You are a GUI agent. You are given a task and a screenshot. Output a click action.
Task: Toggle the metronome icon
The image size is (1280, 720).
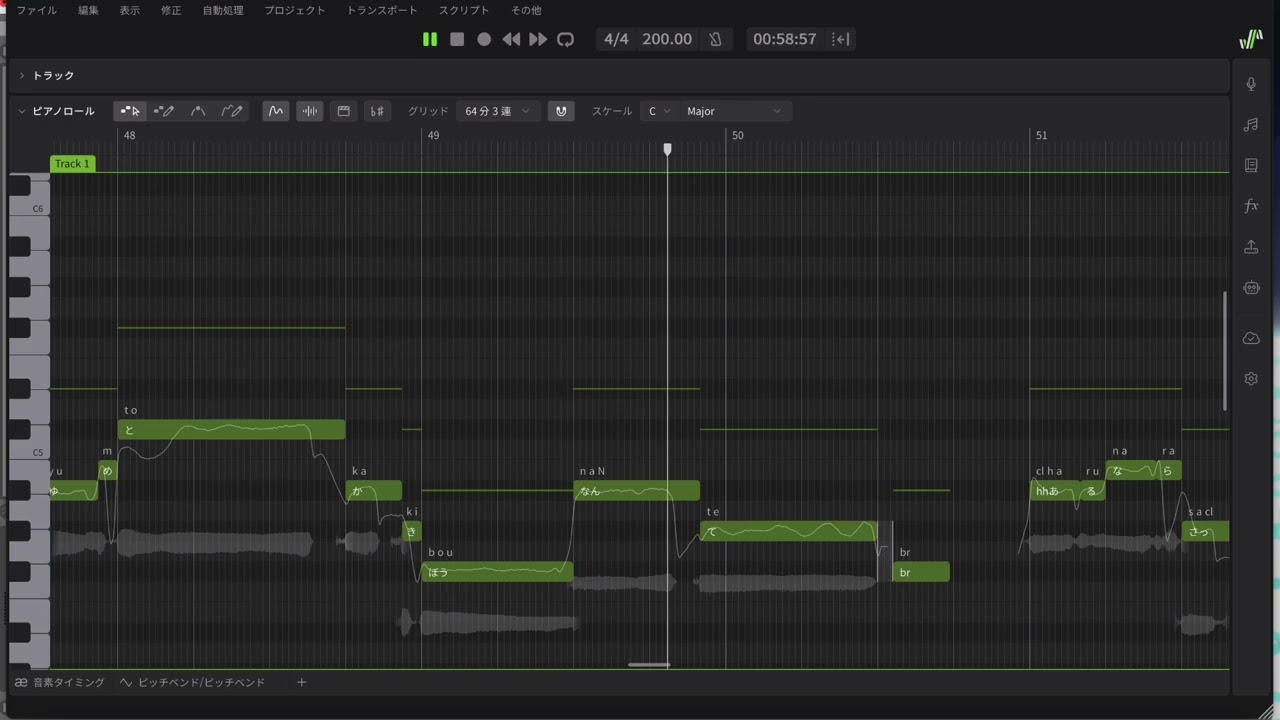[x=715, y=39]
